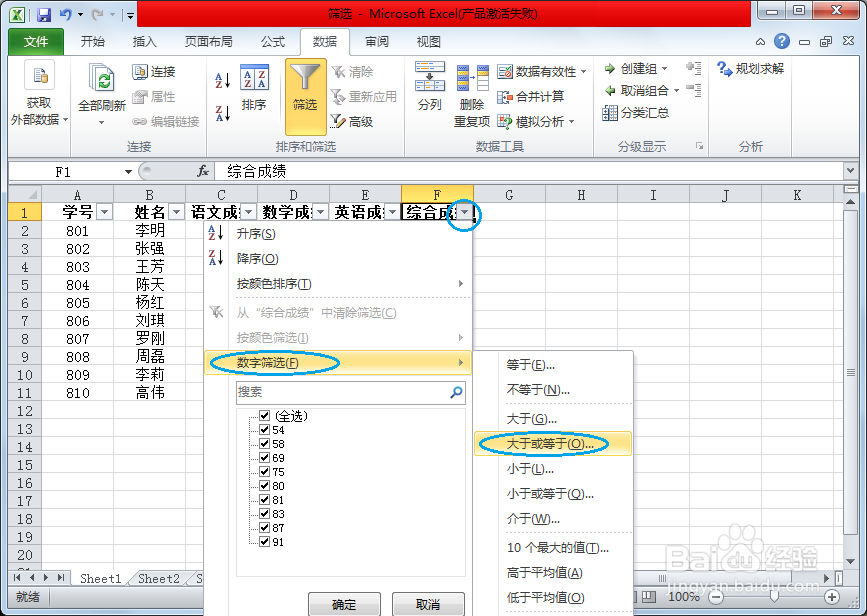Viewport: 867px width, 616px height.
Task: Click the Undo arrow icon
Action: (x=66, y=14)
